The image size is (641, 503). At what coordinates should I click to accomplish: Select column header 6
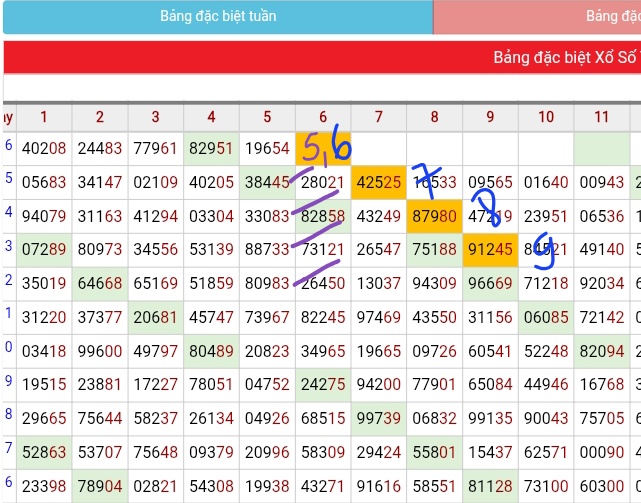click(323, 117)
